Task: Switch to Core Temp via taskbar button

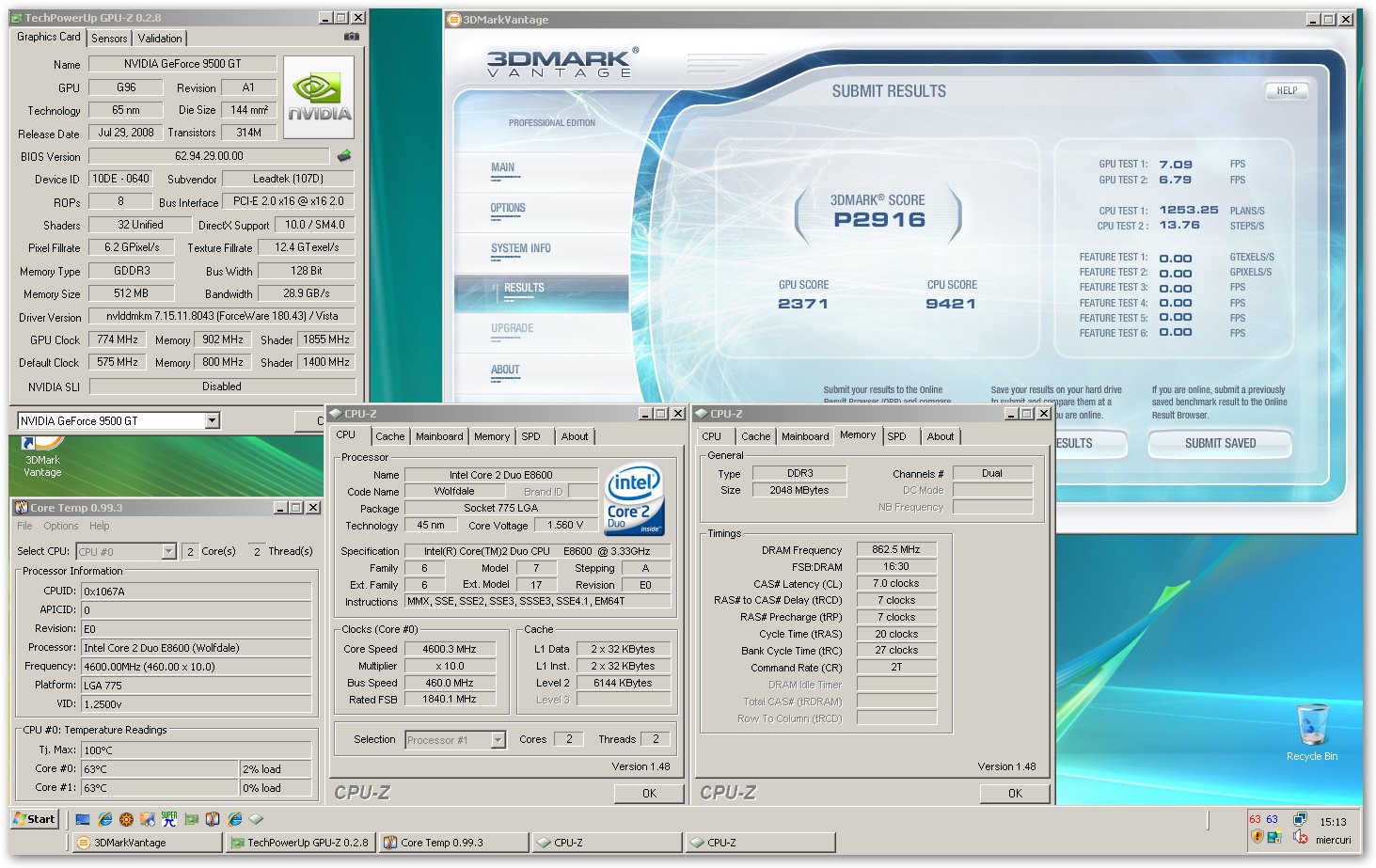Action: [454, 843]
